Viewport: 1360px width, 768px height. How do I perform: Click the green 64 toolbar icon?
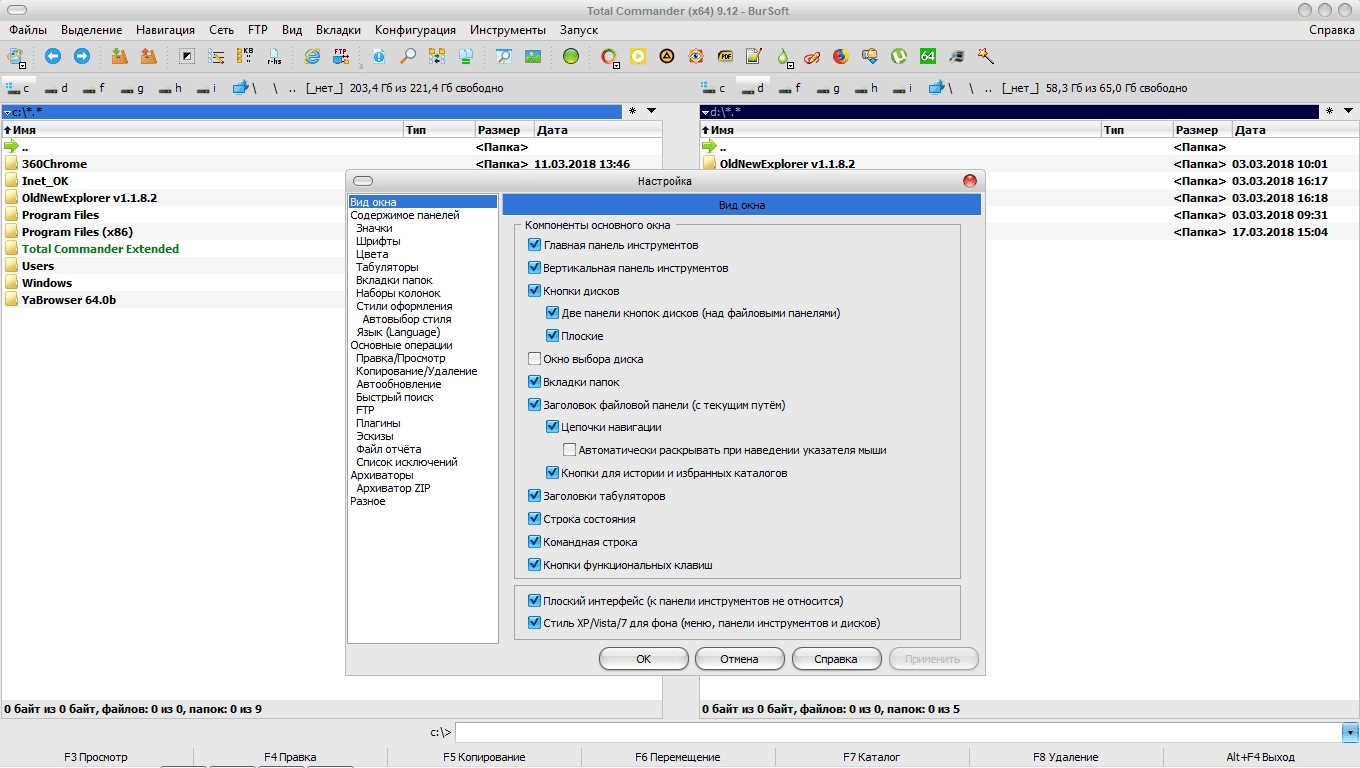pos(927,56)
